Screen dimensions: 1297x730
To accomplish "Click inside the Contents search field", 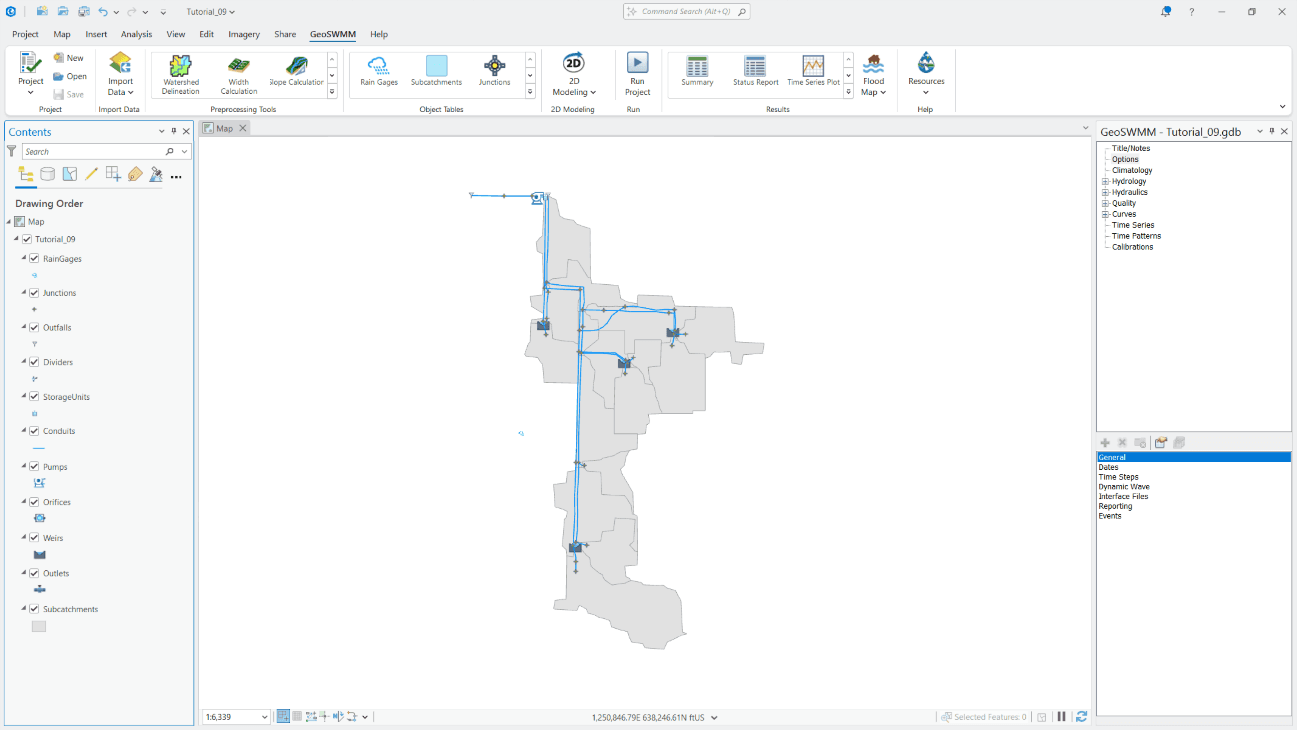I will pyautogui.click(x=100, y=151).
